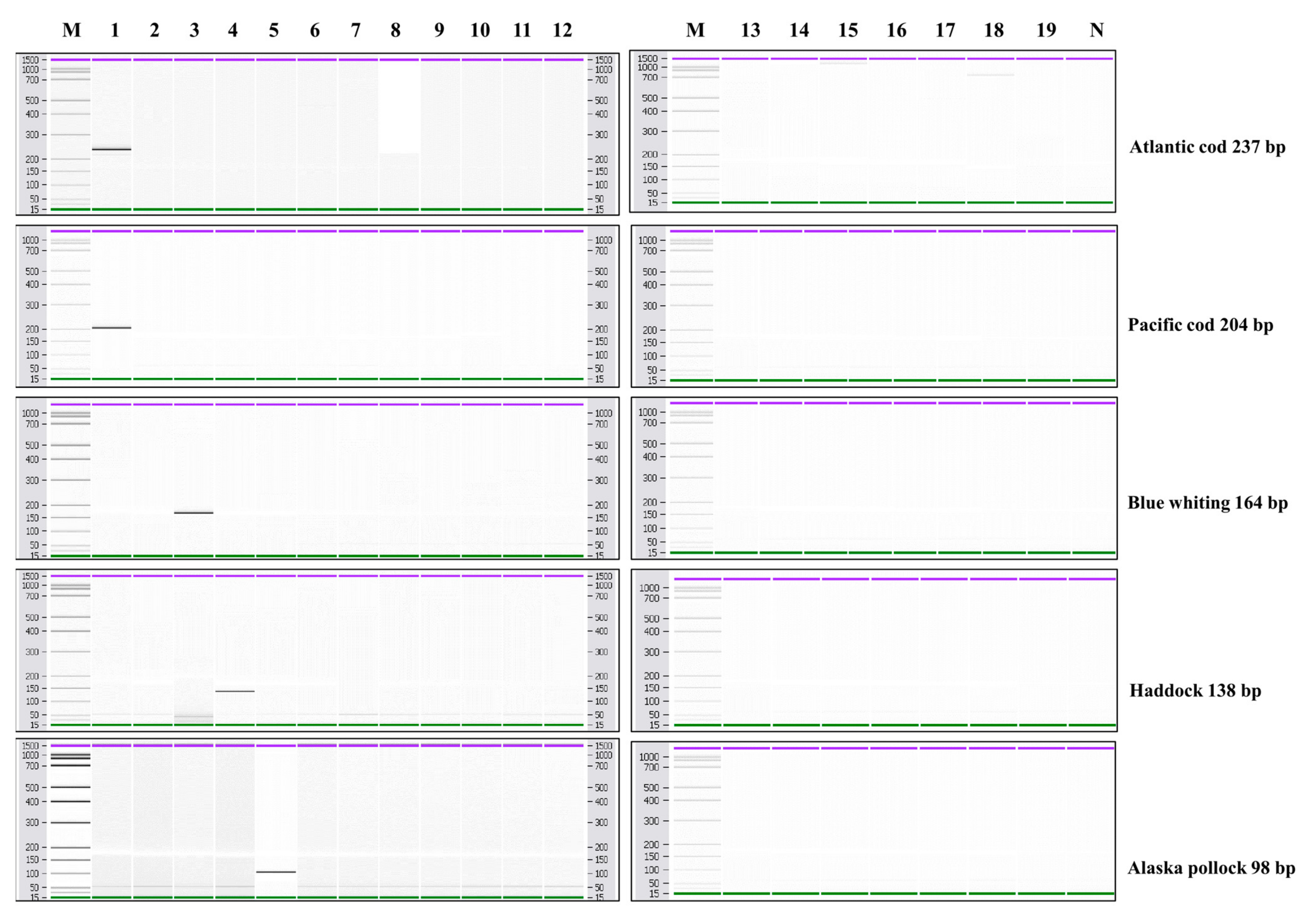Click the Alaska pollock 98 bp label
The height and width of the screenshot is (924, 1310).
[1211, 868]
